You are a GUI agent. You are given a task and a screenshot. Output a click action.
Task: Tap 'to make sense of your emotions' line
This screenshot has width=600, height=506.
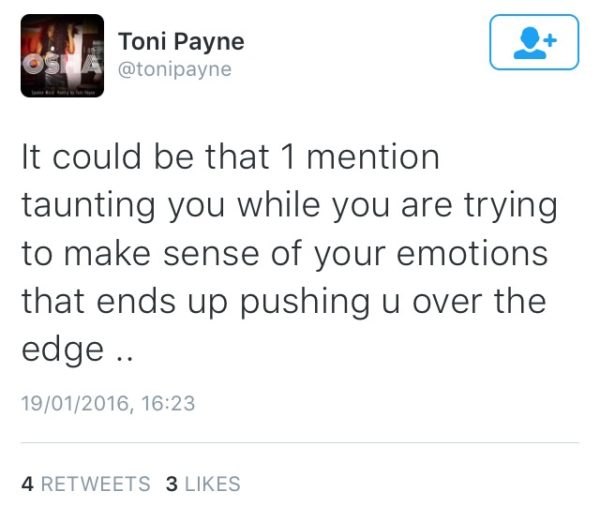click(x=285, y=253)
